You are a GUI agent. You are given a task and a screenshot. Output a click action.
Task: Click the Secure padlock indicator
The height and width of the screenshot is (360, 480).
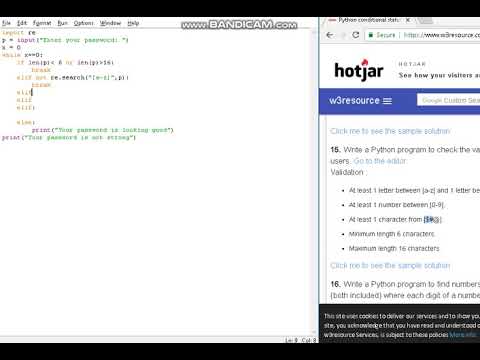pos(382,35)
